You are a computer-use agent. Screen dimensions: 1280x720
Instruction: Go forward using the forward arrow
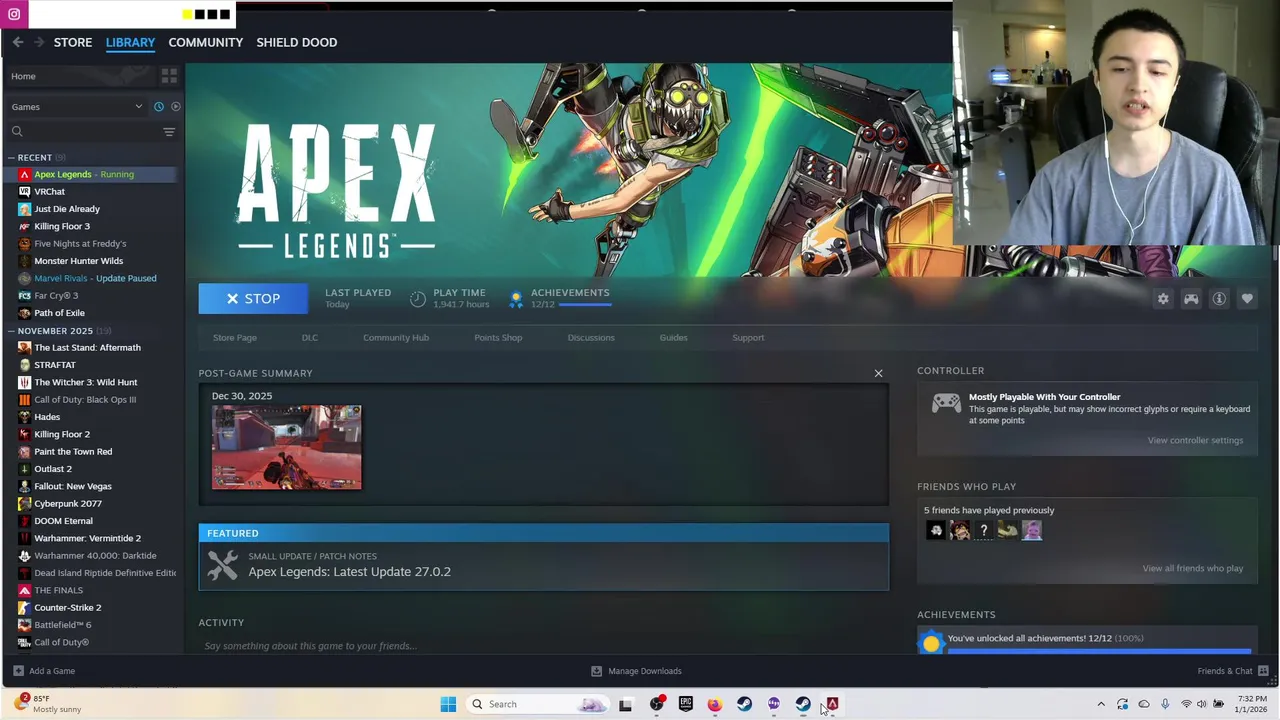pos(39,42)
